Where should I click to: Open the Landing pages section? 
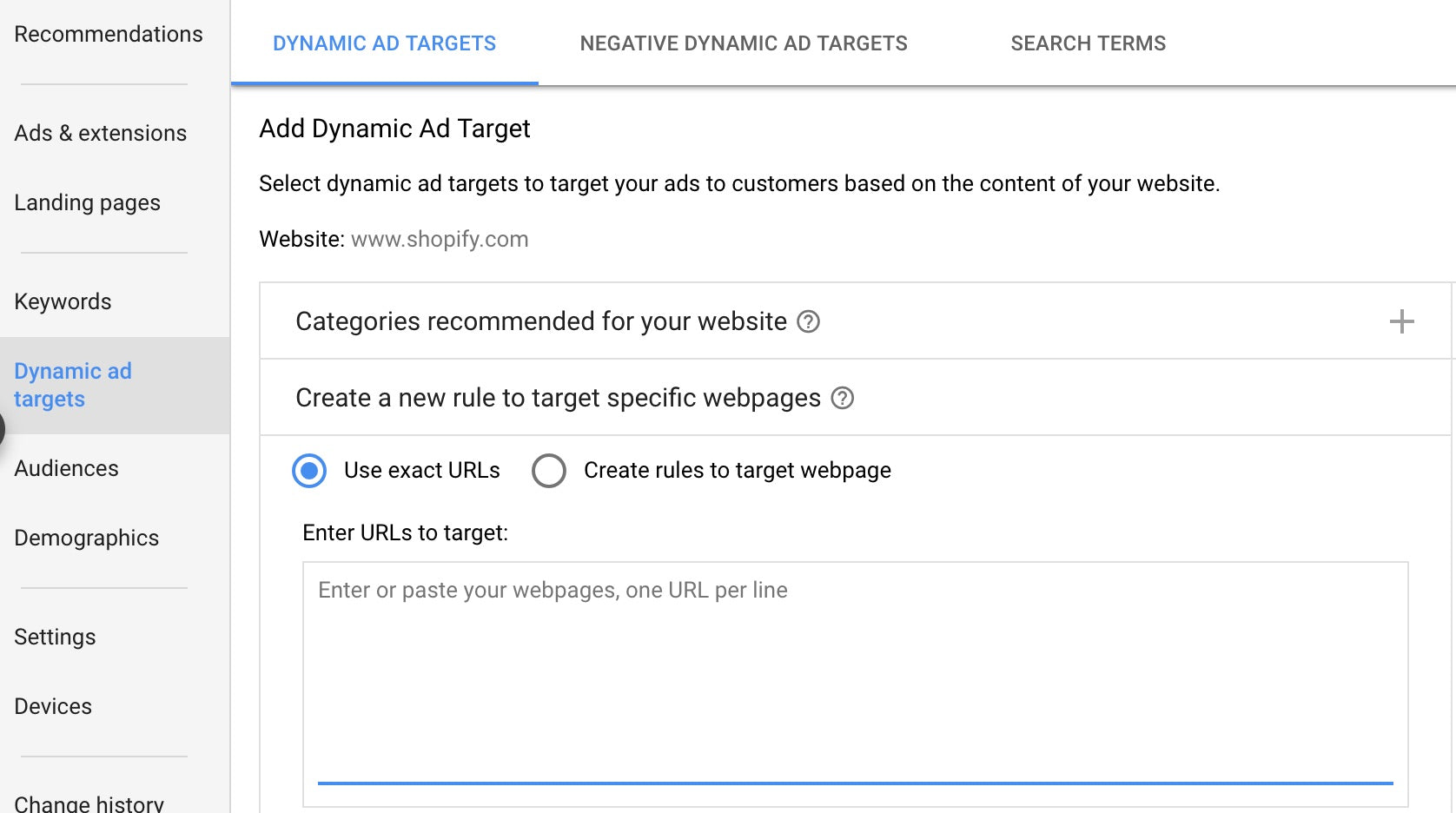coord(87,202)
